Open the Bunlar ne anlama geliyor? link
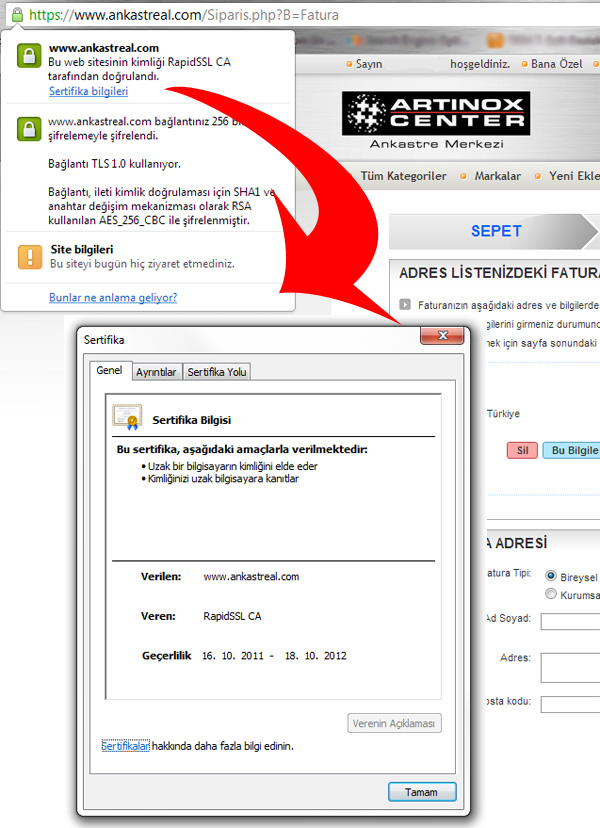 point(113,297)
